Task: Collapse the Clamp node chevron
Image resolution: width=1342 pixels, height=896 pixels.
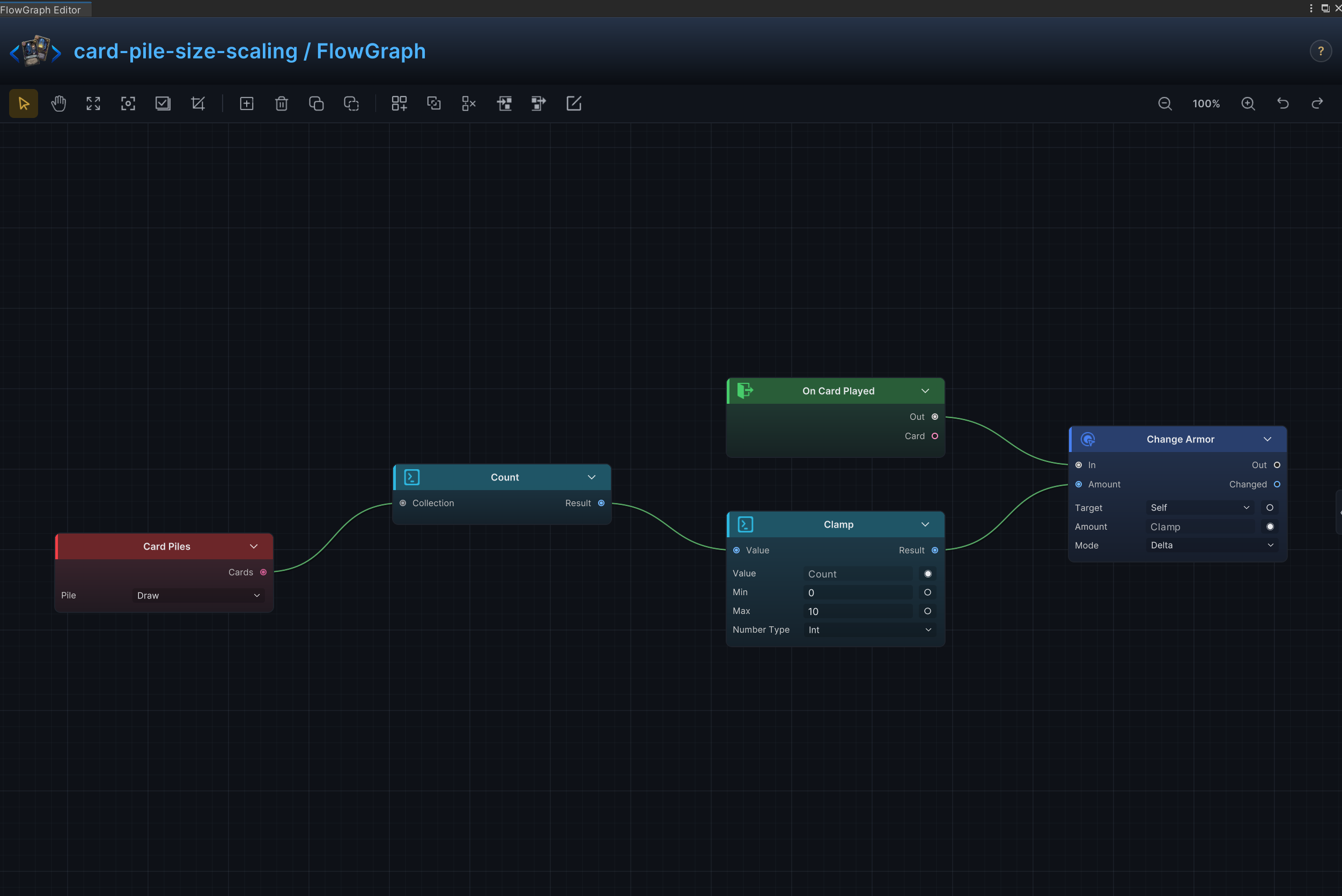Action: pos(925,524)
